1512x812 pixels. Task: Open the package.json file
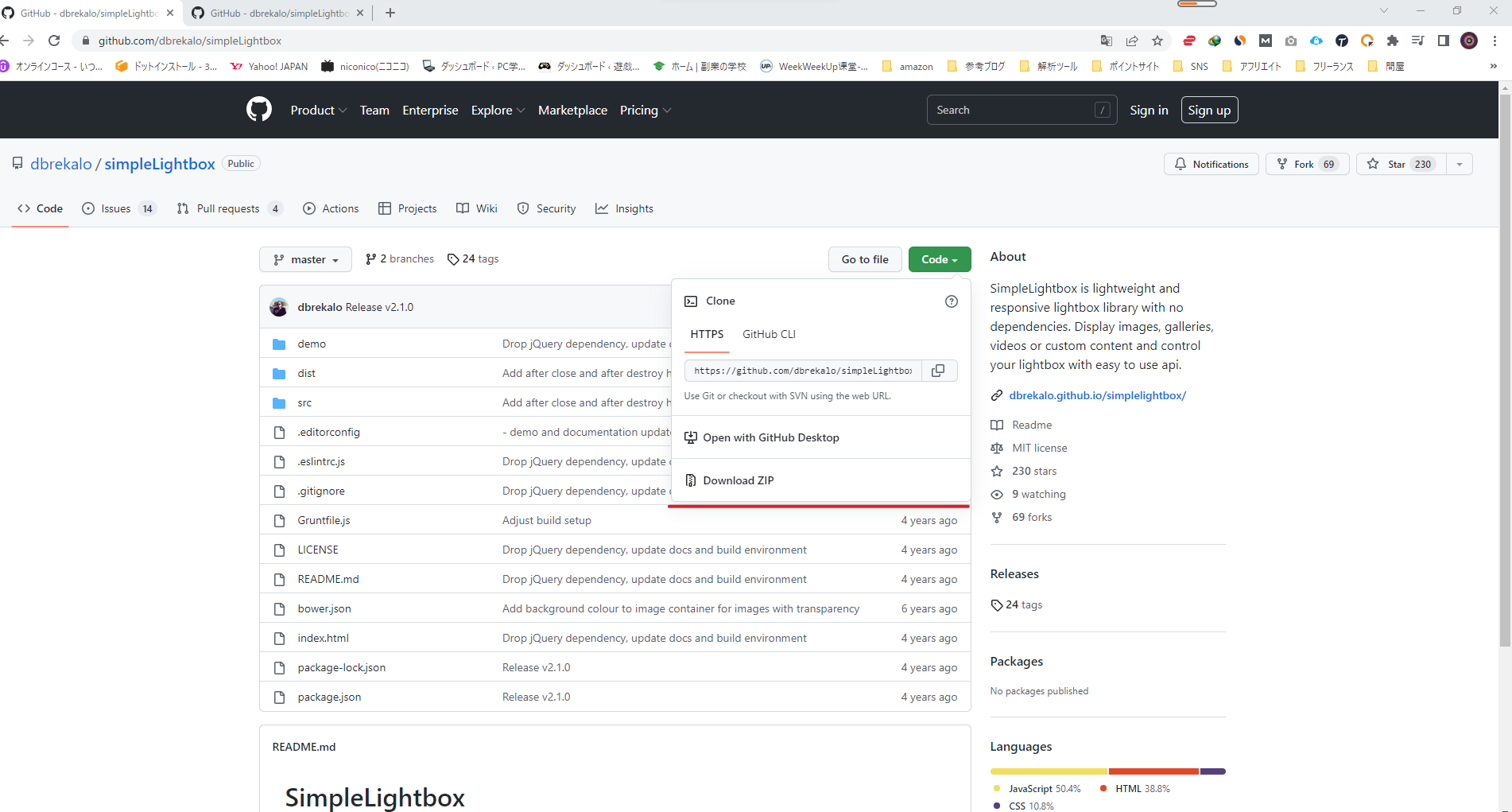(x=329, y=697)
